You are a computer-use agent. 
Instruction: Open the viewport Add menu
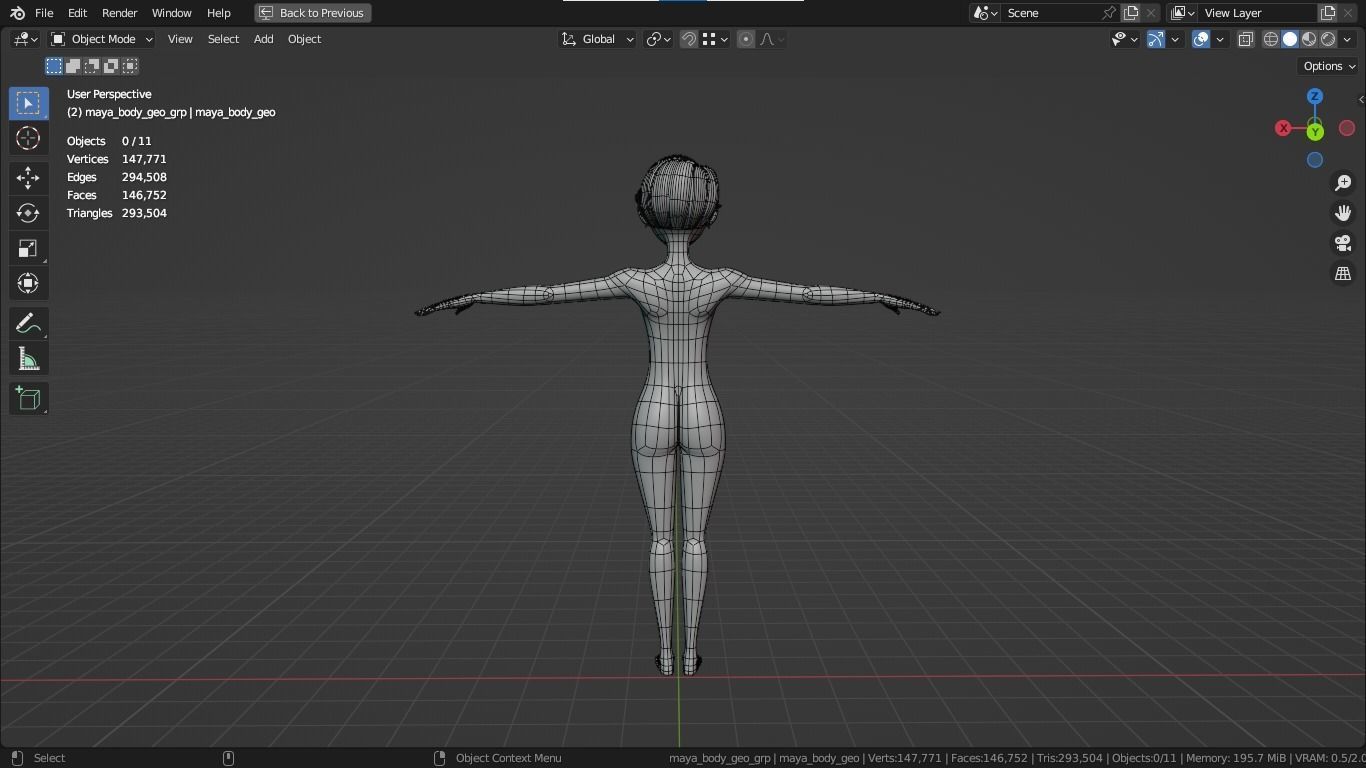263,39
